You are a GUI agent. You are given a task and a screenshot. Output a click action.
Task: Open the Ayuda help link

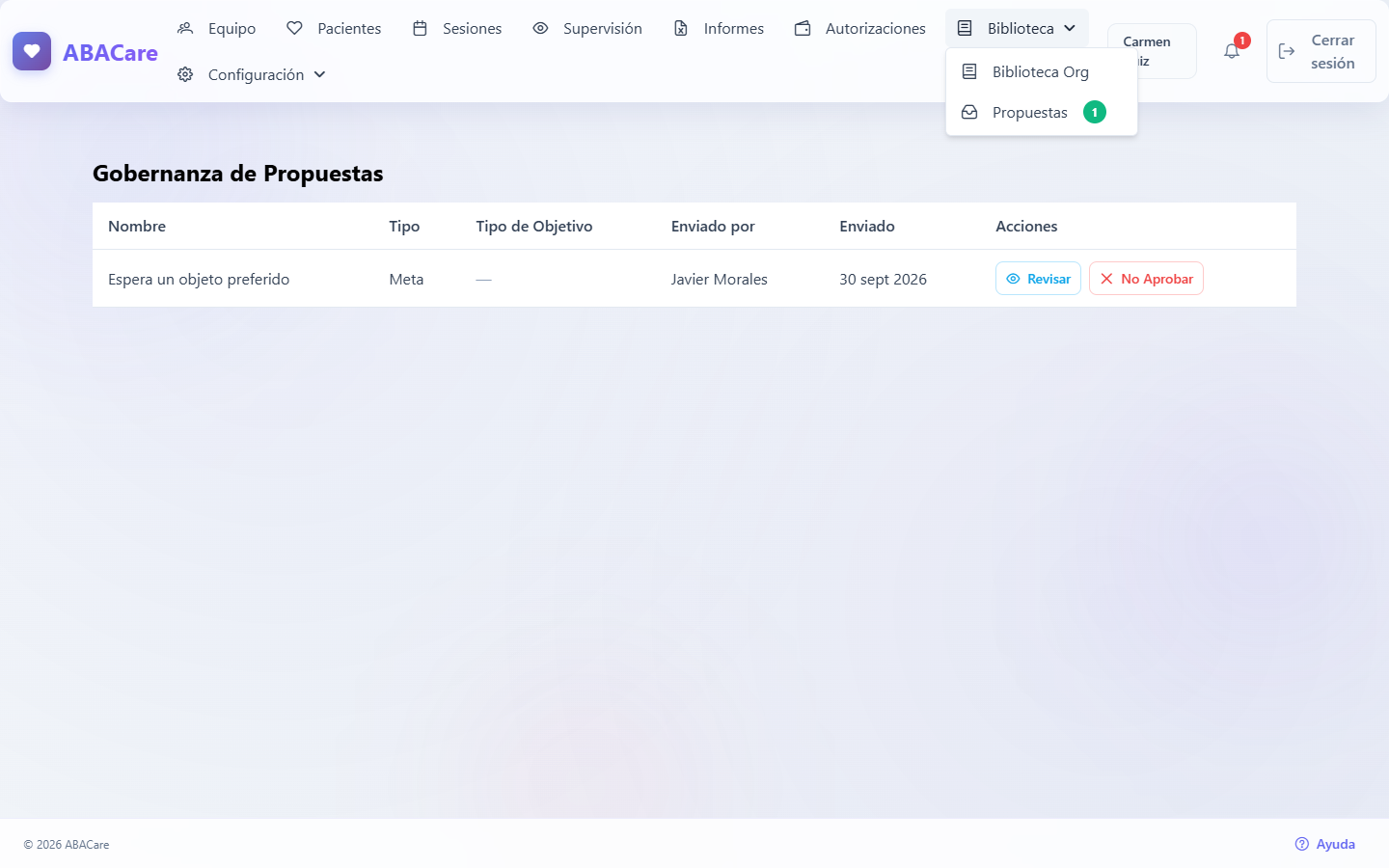pos(1325,844)
